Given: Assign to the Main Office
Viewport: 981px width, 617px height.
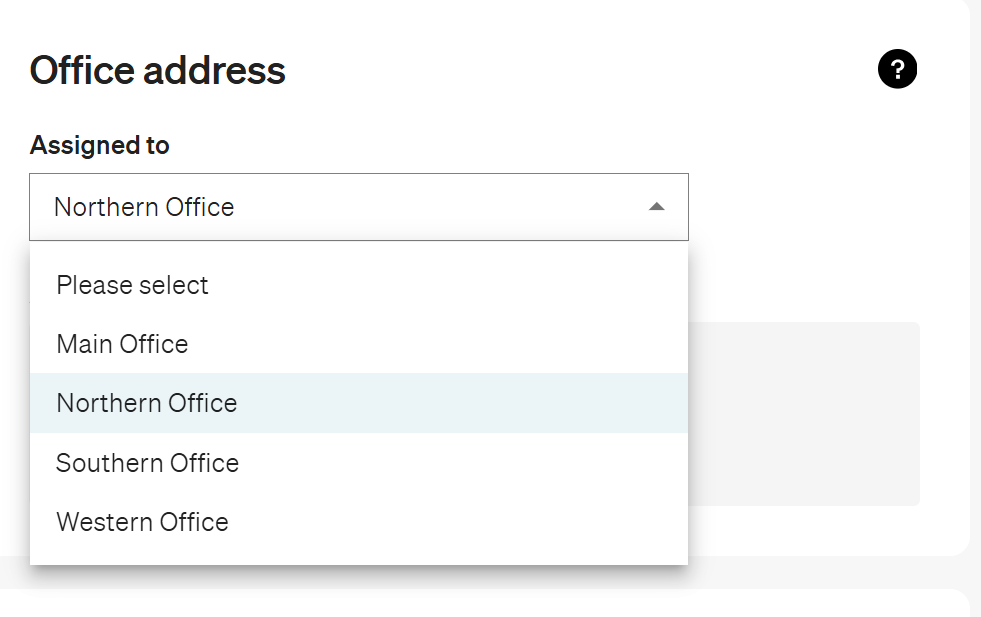Looking at the screenshot, I should pyautogui.click(x=358, y=344).
